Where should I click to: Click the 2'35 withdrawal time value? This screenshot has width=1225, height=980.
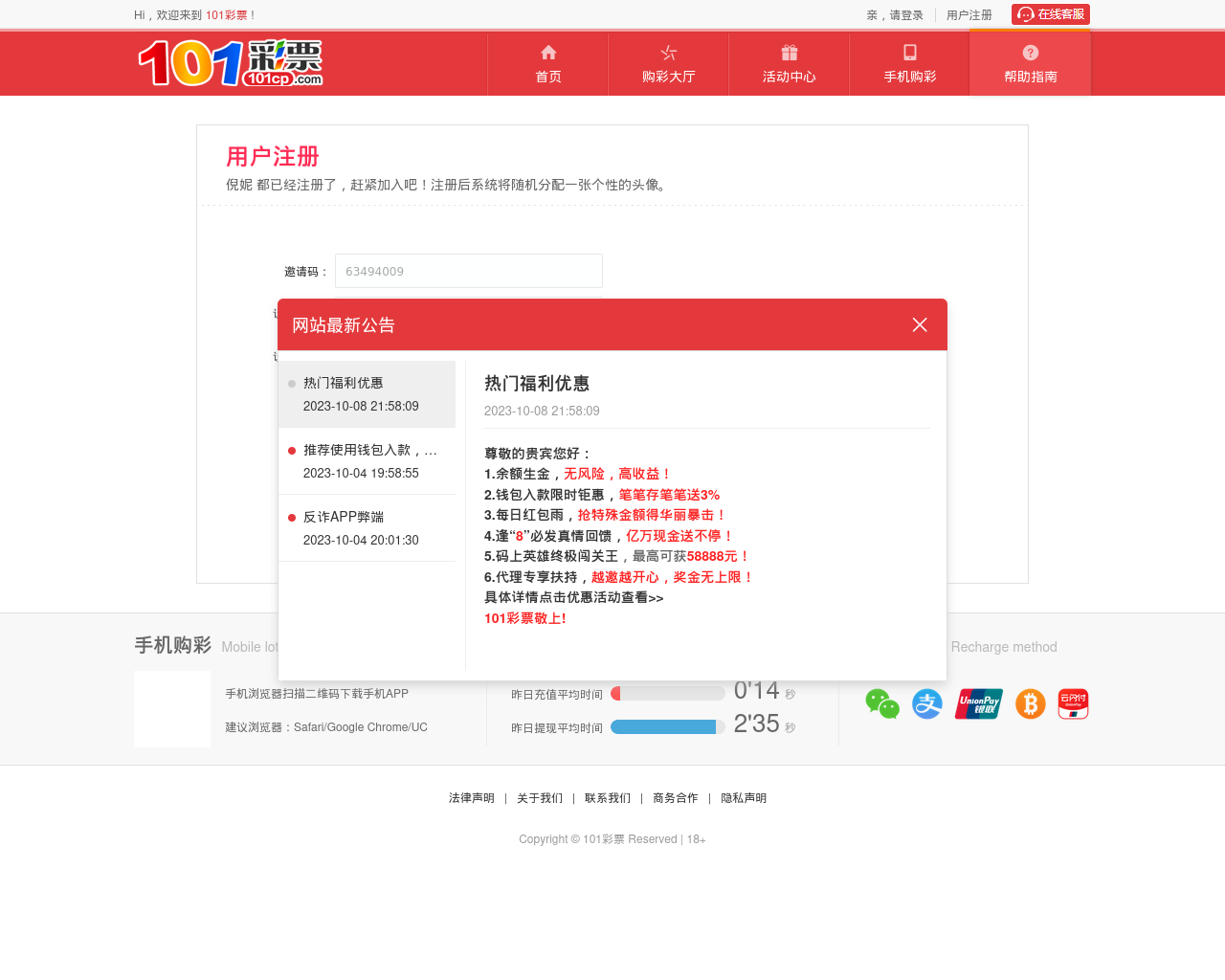click(757, 724)
